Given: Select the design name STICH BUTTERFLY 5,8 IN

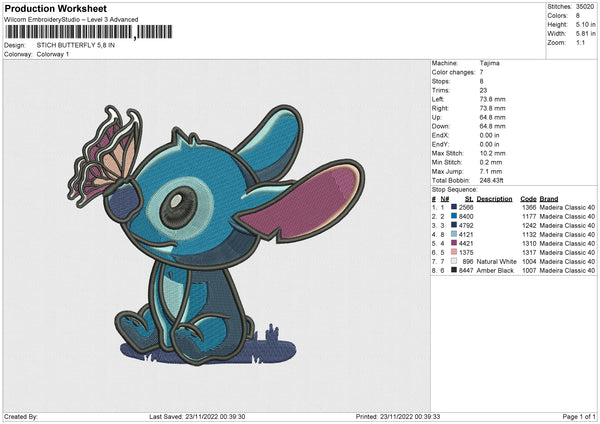Looking at the screenshot, I should click(x=76, y=45).
